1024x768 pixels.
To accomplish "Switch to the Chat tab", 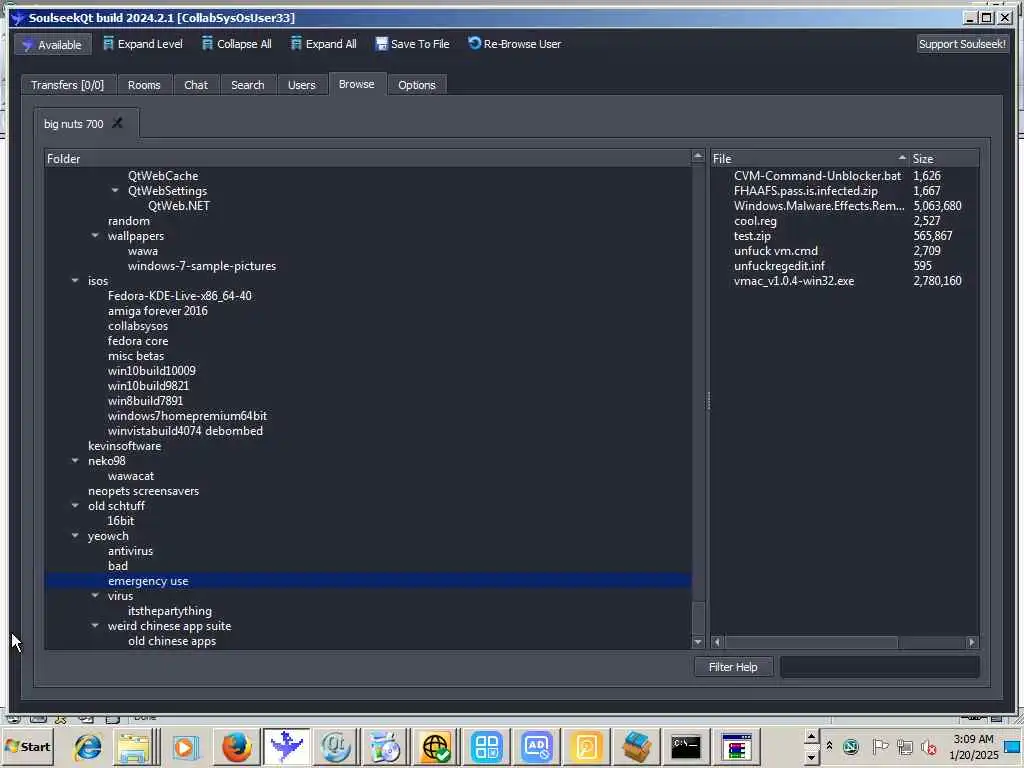I will tap(196, 85).
